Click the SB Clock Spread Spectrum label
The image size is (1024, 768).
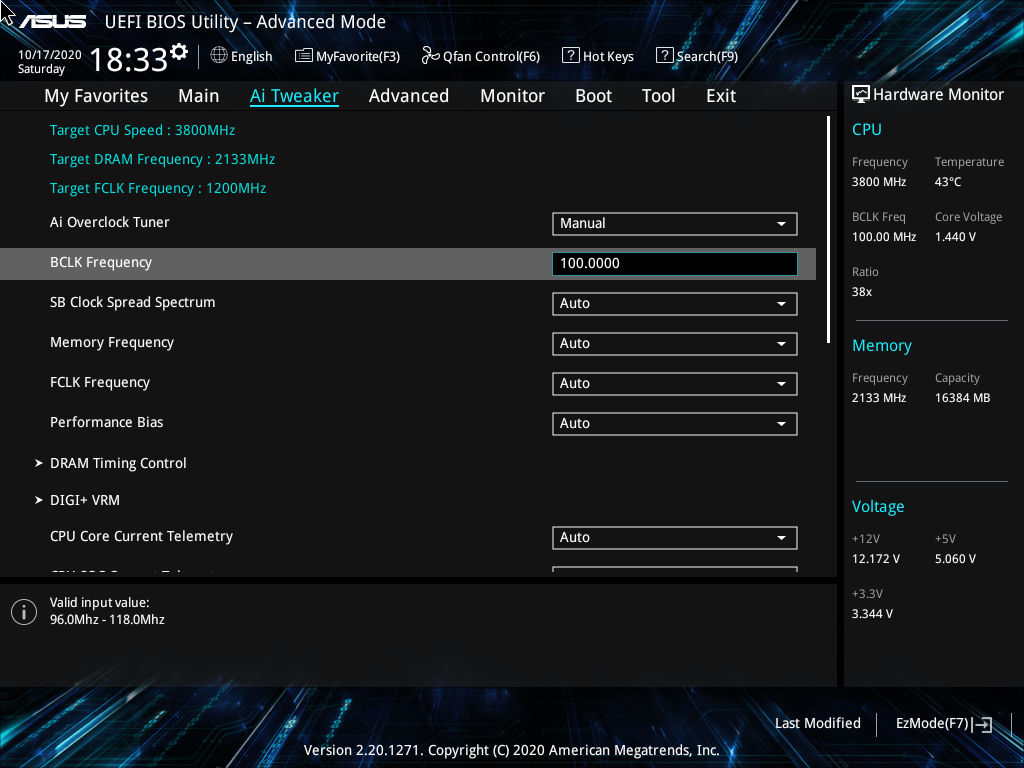133,302
